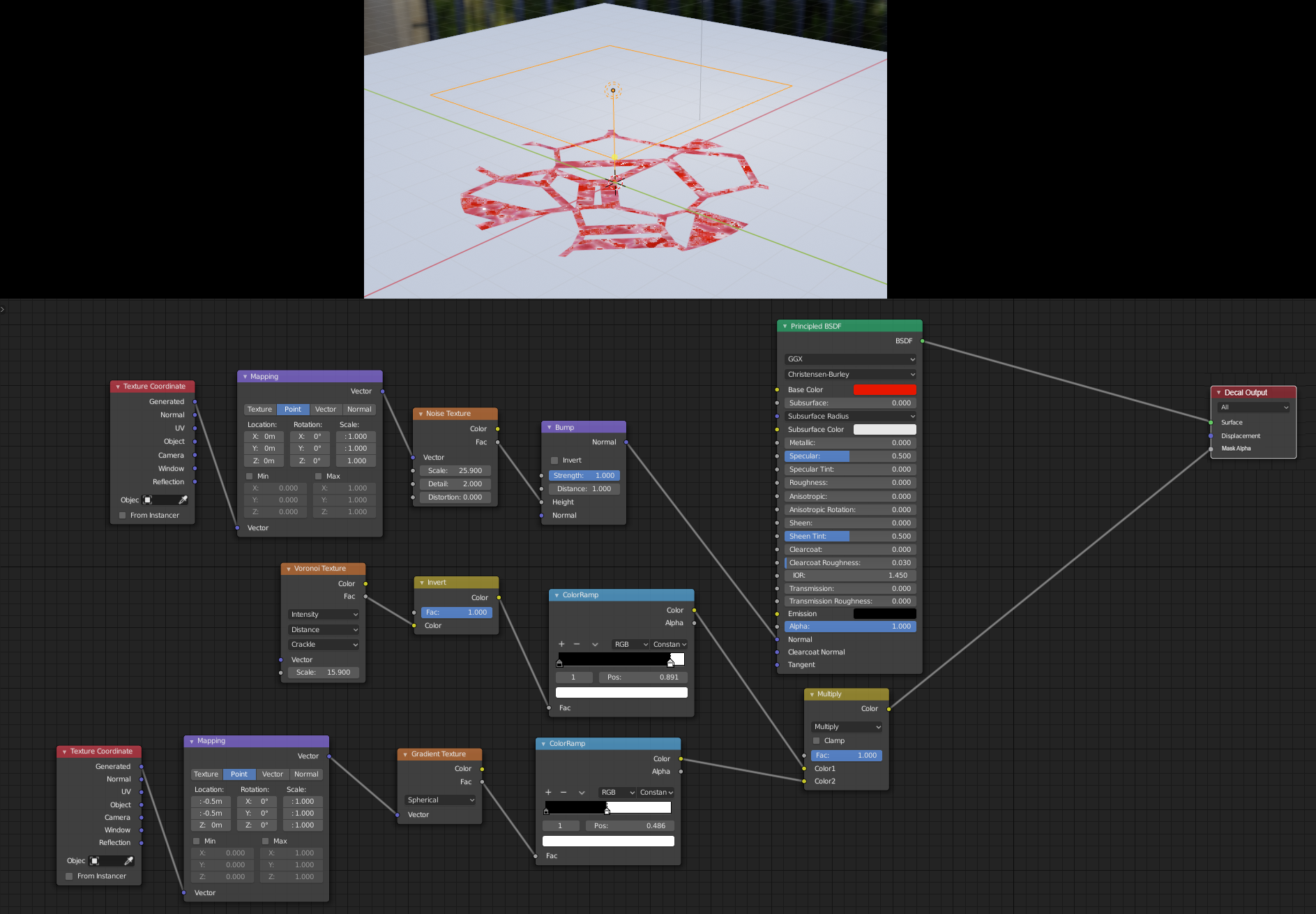Collapse the Invert node

pyautogui.click(x=421, y=583)
